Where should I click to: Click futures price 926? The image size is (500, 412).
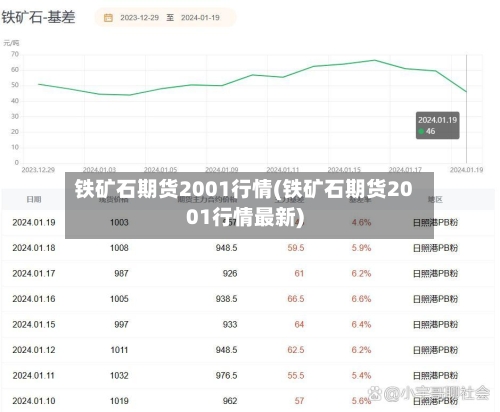pyautogui.click(x=230, y=274)
